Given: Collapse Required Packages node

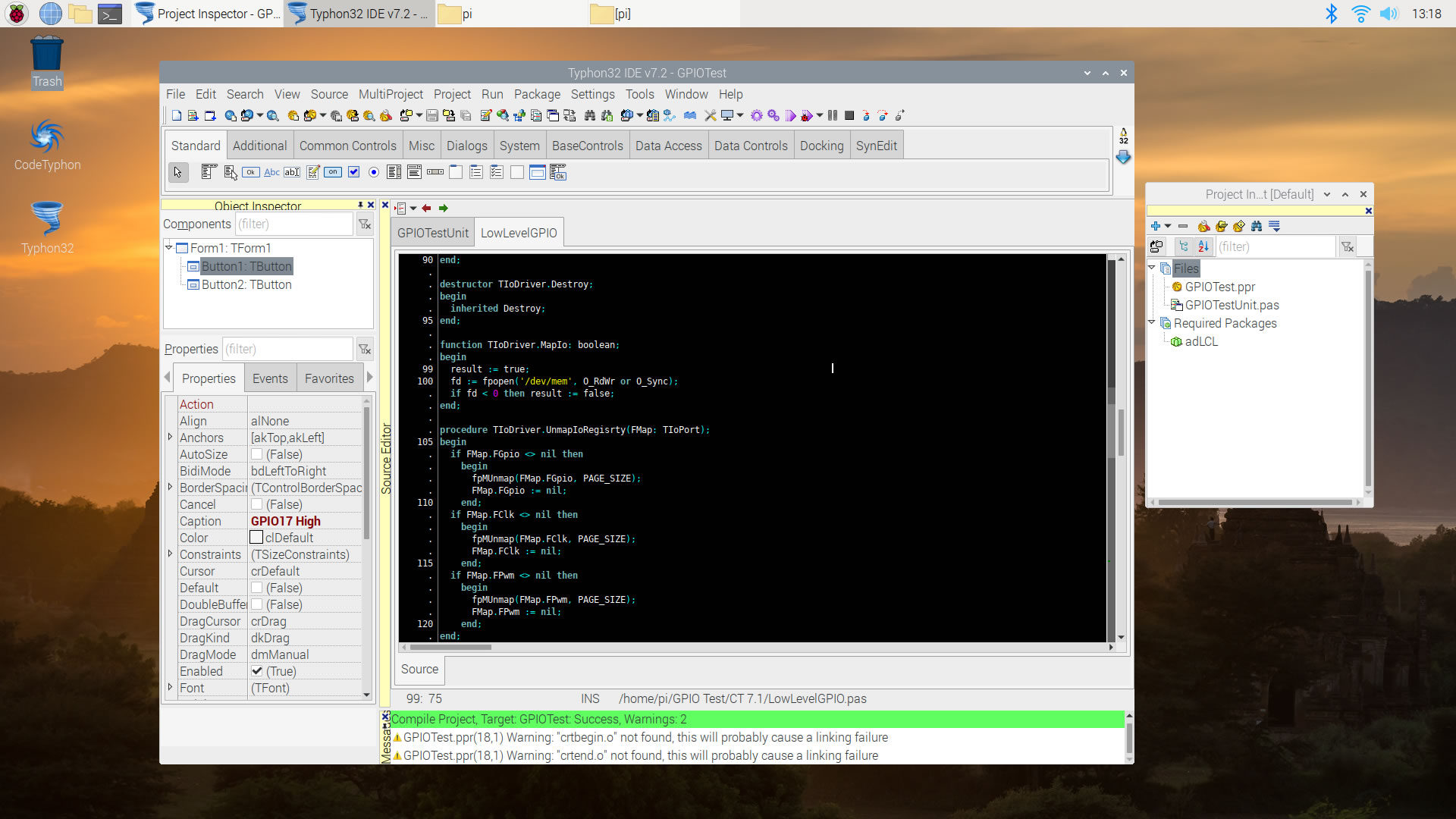Looking at the screenshot, I should click(1152, 322).
